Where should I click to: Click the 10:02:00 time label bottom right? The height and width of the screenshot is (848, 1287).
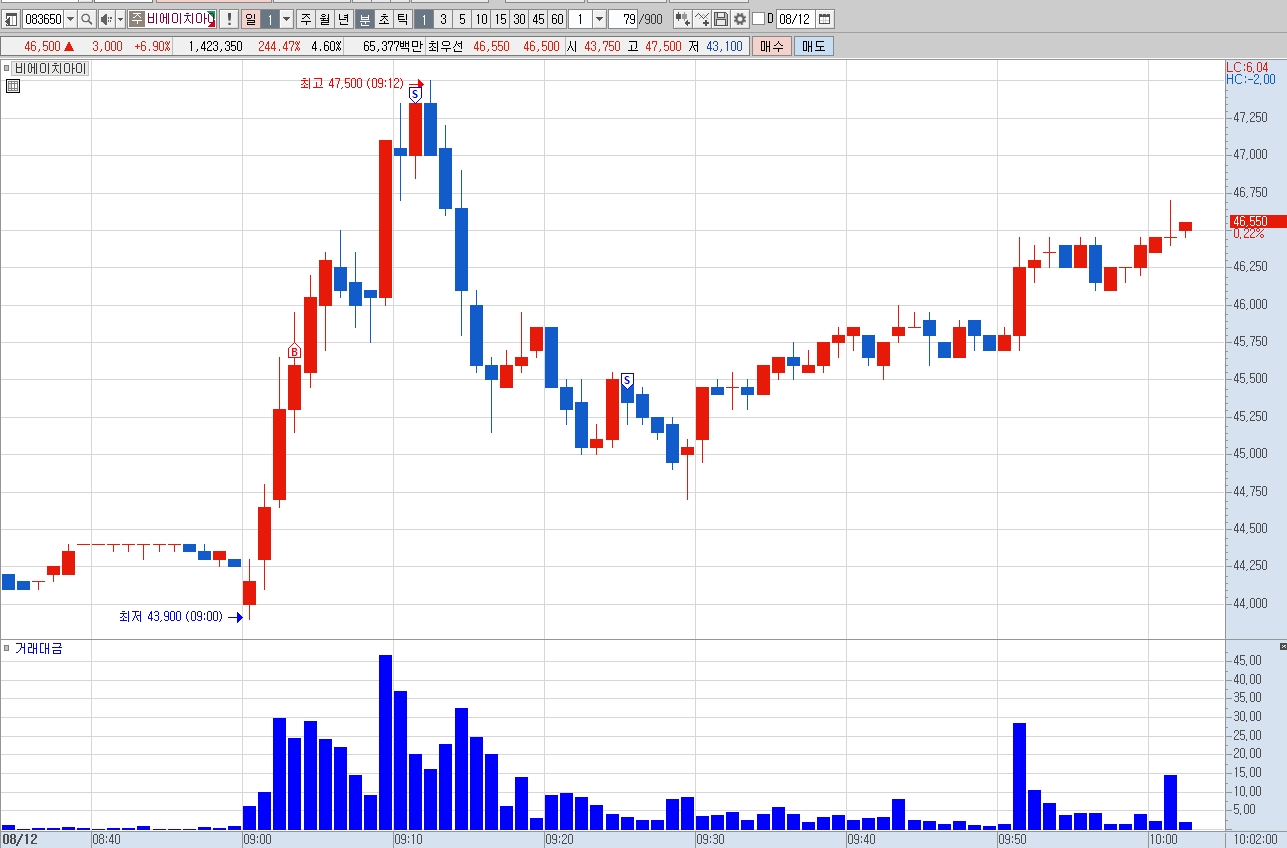1256,839
